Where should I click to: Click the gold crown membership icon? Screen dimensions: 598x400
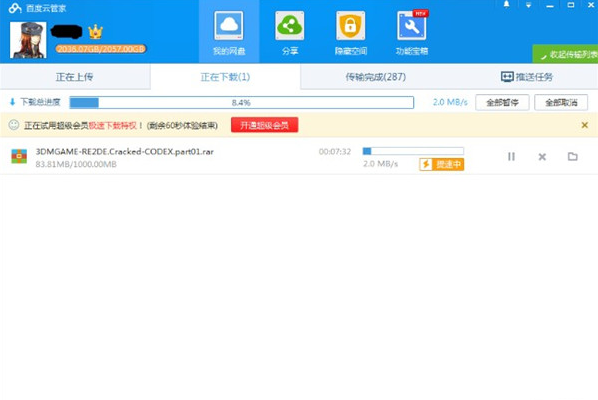pos(95,32)
